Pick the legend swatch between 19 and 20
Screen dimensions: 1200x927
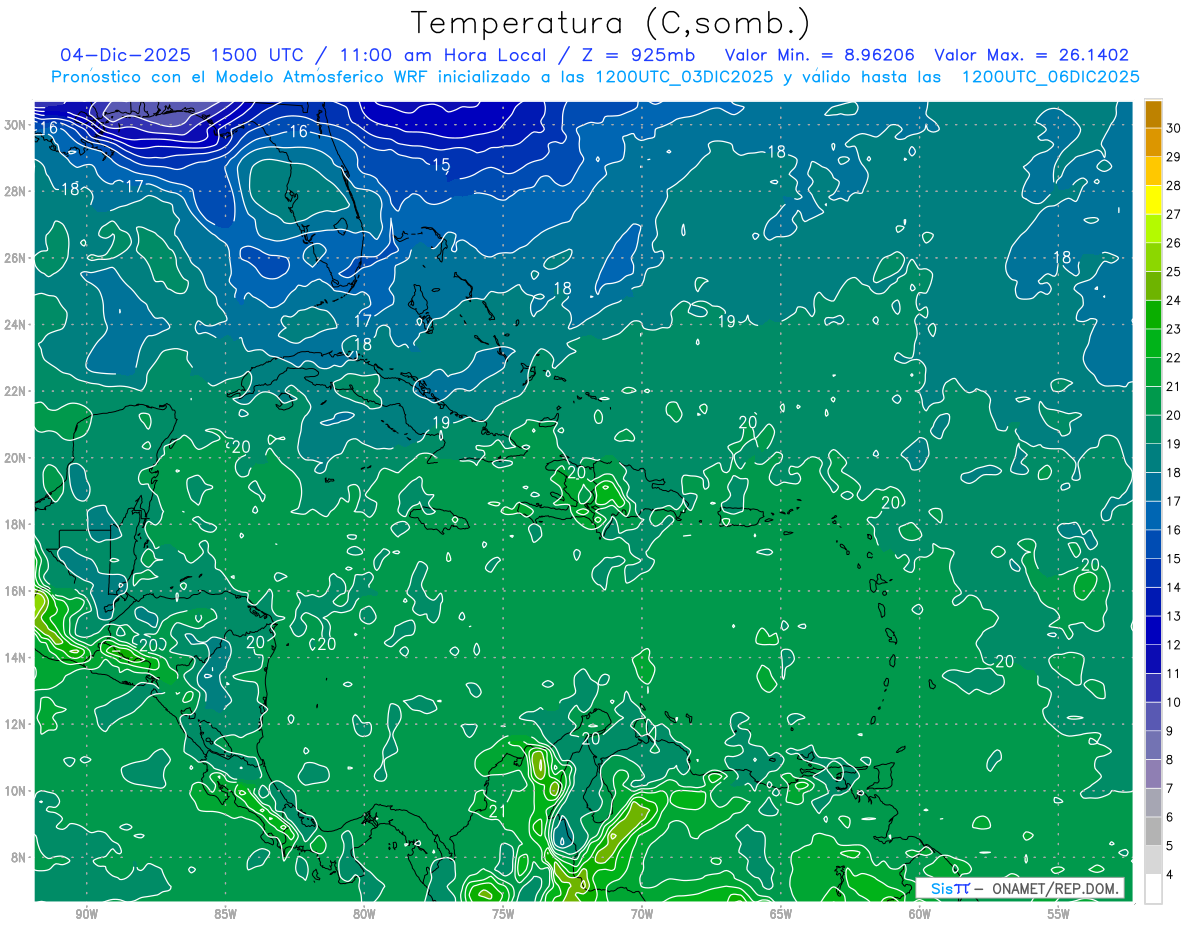[1153, 429]
